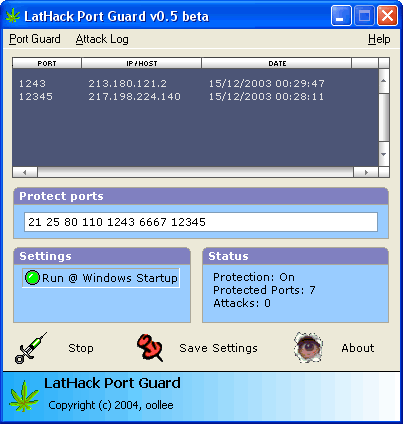Open the Port Guard menu
The image size is (403, 424).
click(x=35, y=39)
